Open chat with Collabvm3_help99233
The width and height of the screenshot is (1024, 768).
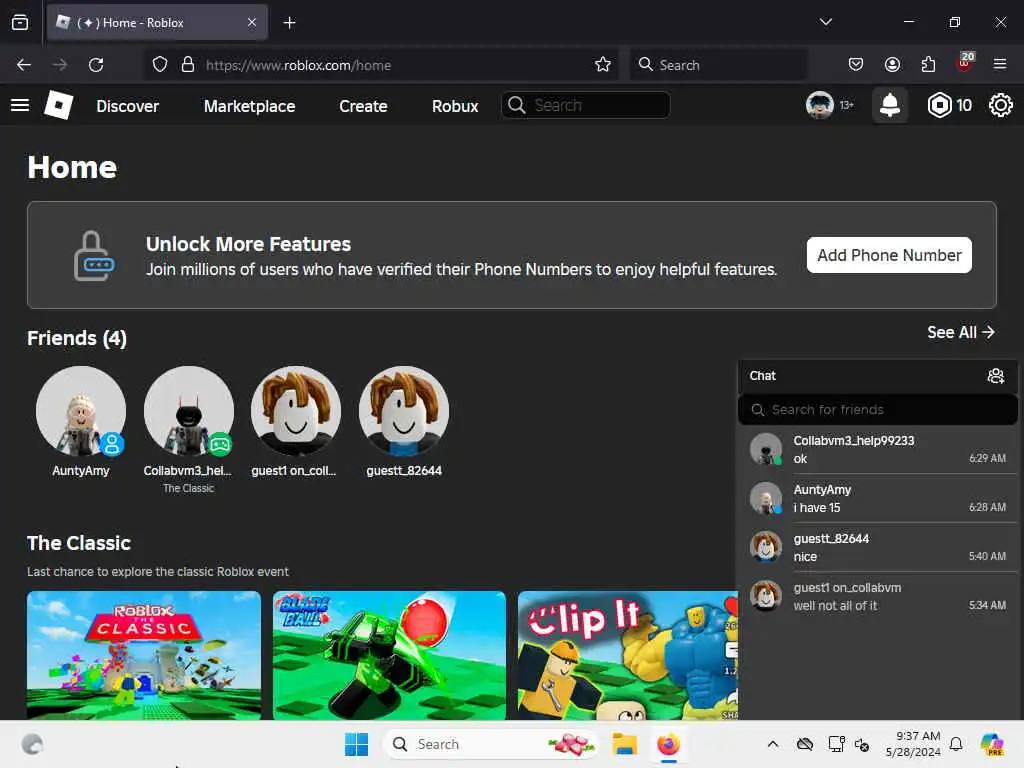tap(877, 449)
